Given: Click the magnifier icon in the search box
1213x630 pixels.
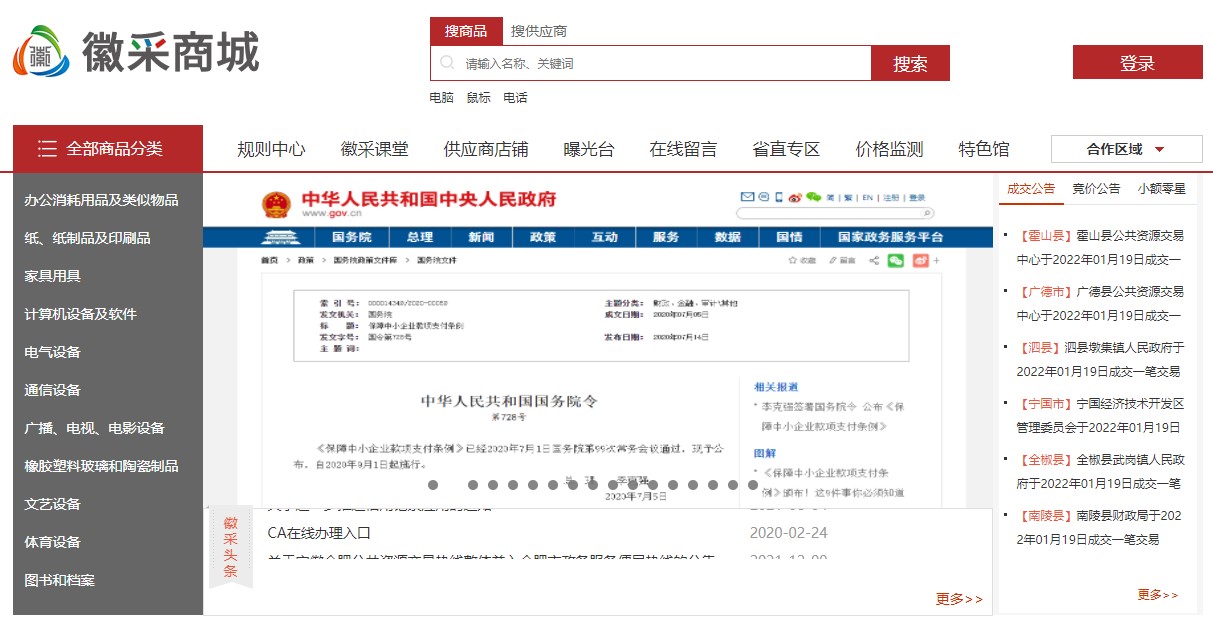Looking at the screenshot, I should click(x=447, y=63).
